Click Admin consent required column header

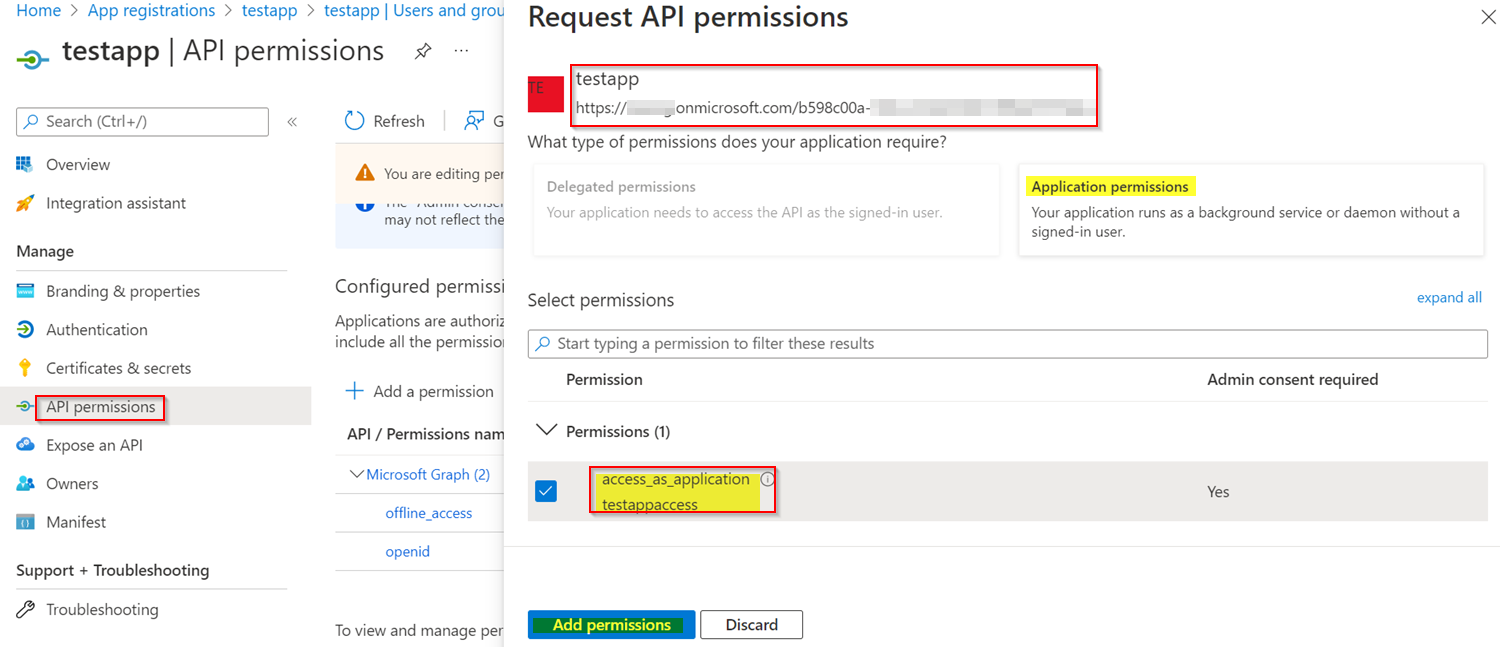pos(1292,379)
